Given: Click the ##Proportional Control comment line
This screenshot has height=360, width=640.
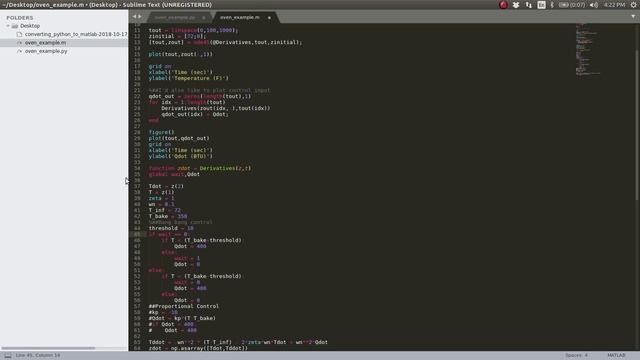Looking at the screenshot, I should point(183,306).
